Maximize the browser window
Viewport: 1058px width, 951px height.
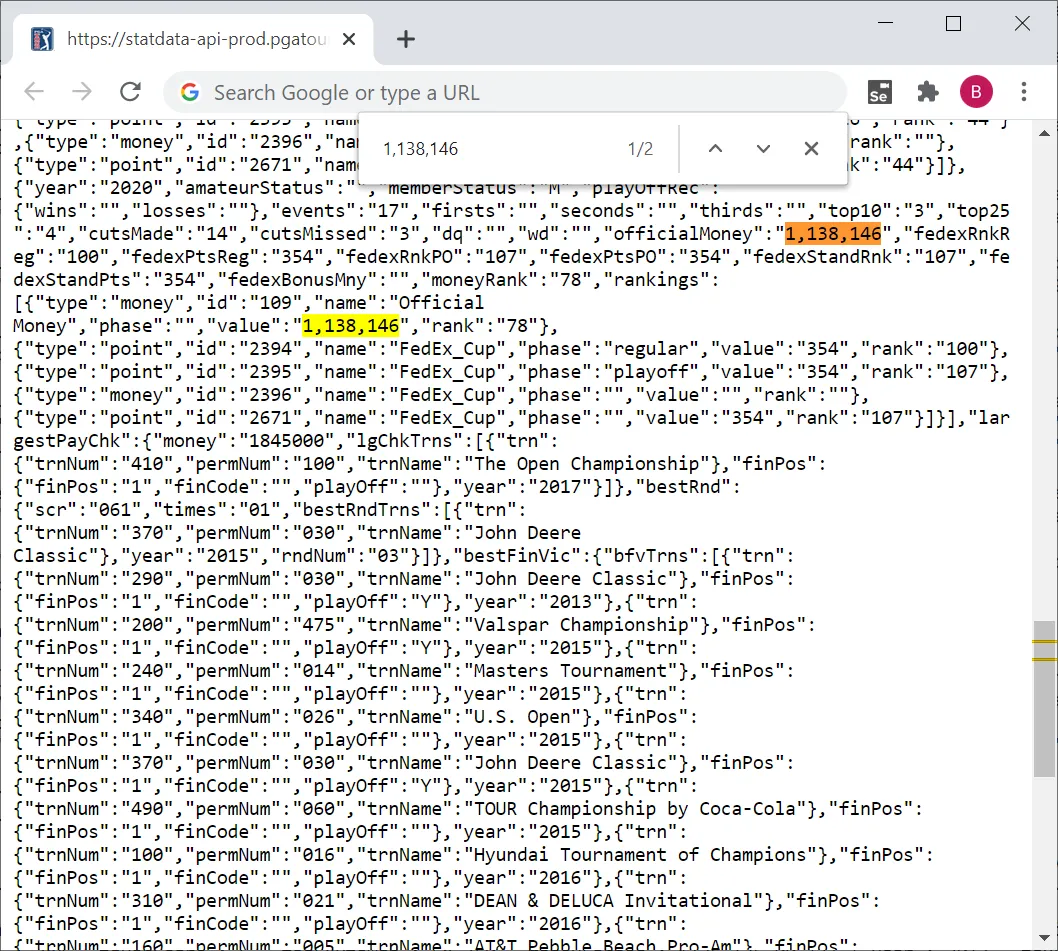tap(953, 24)
